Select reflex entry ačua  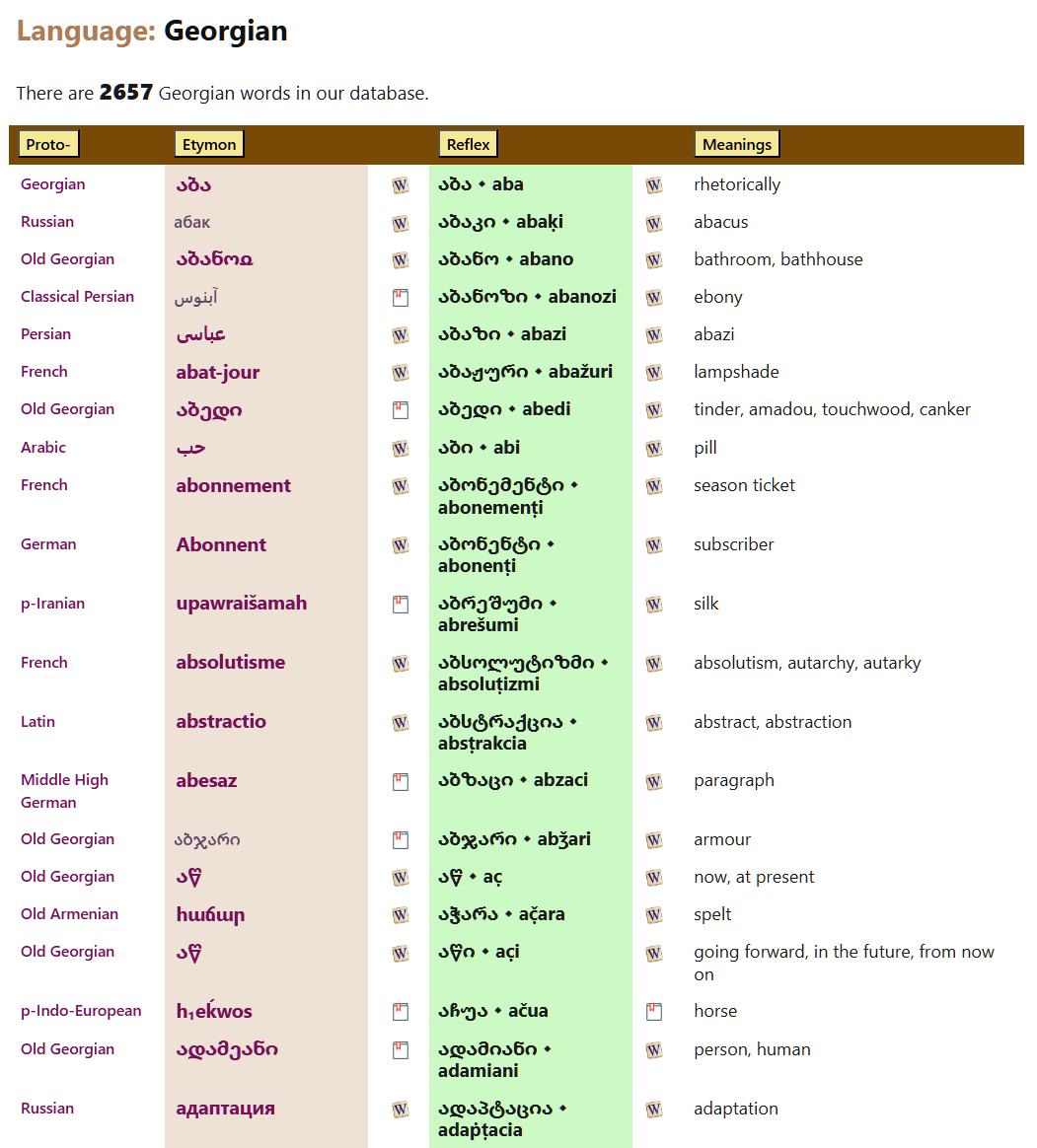(493, 1010)
